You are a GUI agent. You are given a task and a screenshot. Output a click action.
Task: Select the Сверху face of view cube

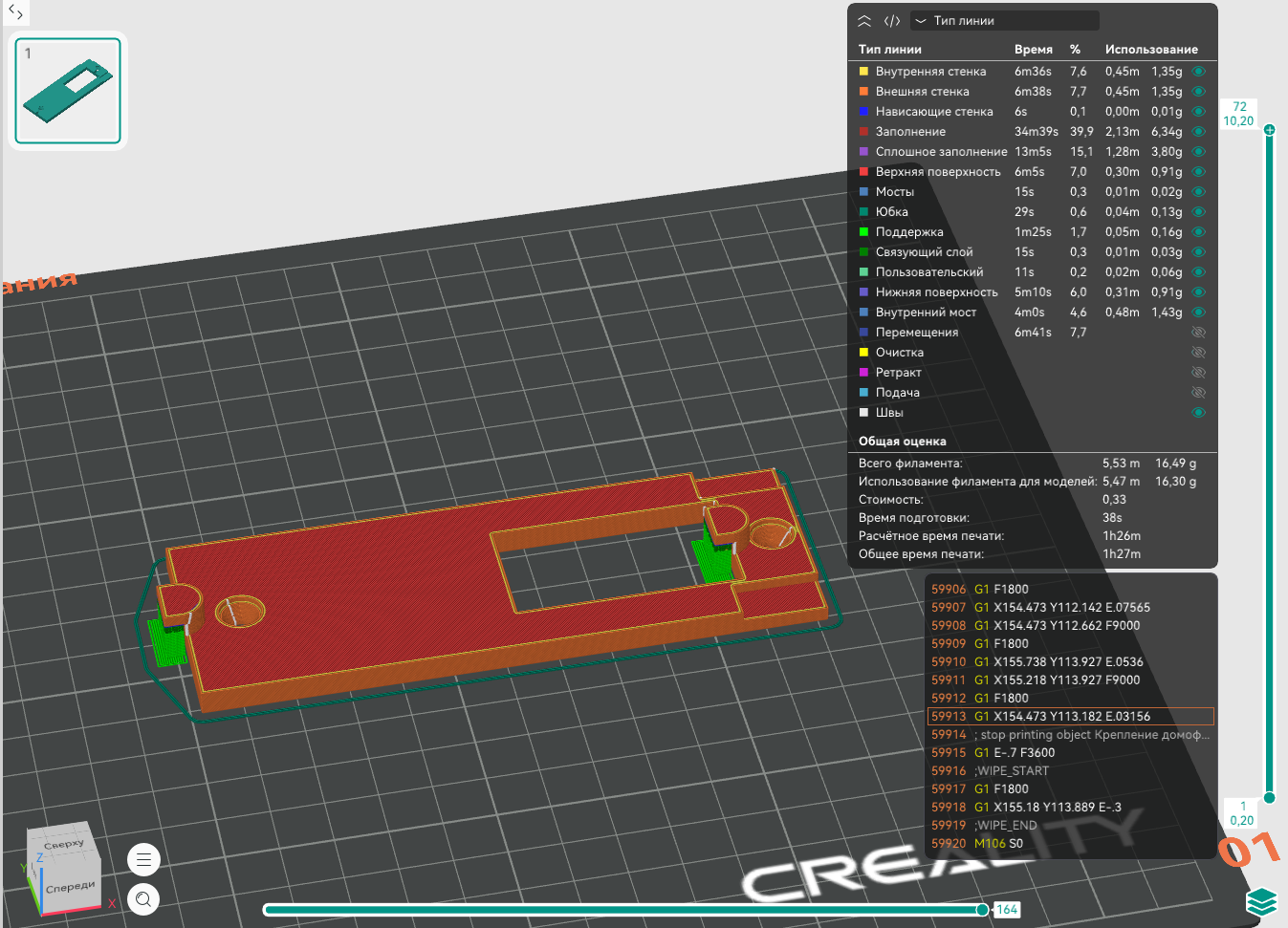pyautogui.click(x=63, y=844)
